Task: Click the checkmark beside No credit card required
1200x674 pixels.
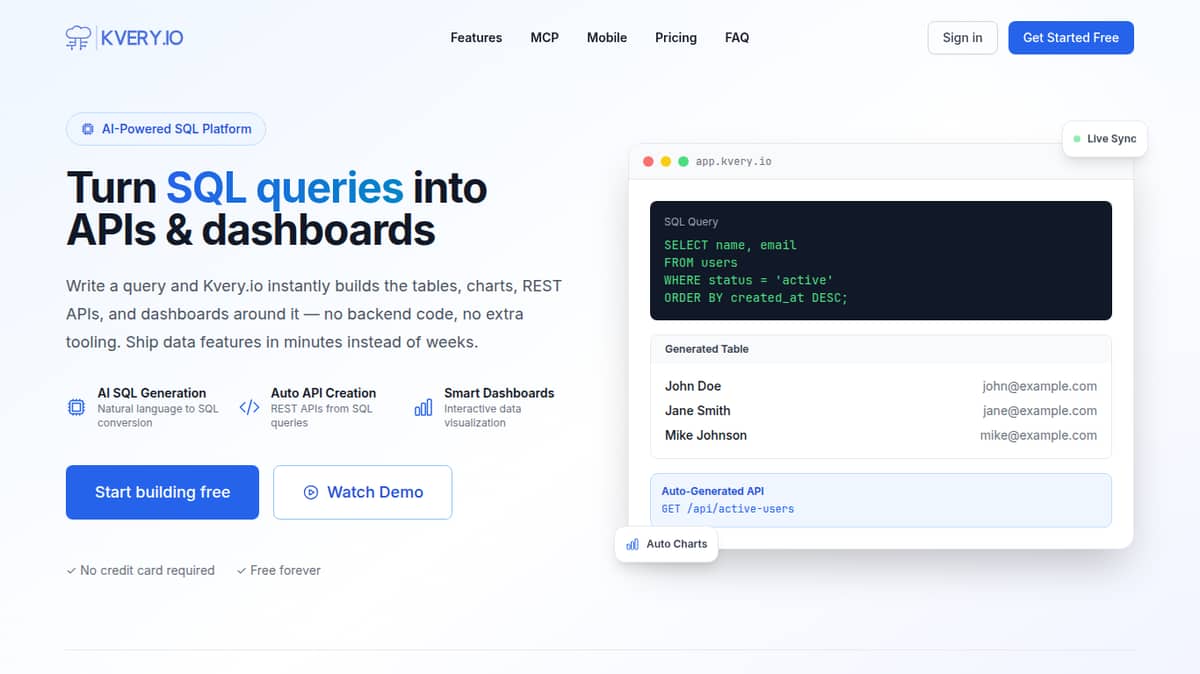Action: click(71, 571)
